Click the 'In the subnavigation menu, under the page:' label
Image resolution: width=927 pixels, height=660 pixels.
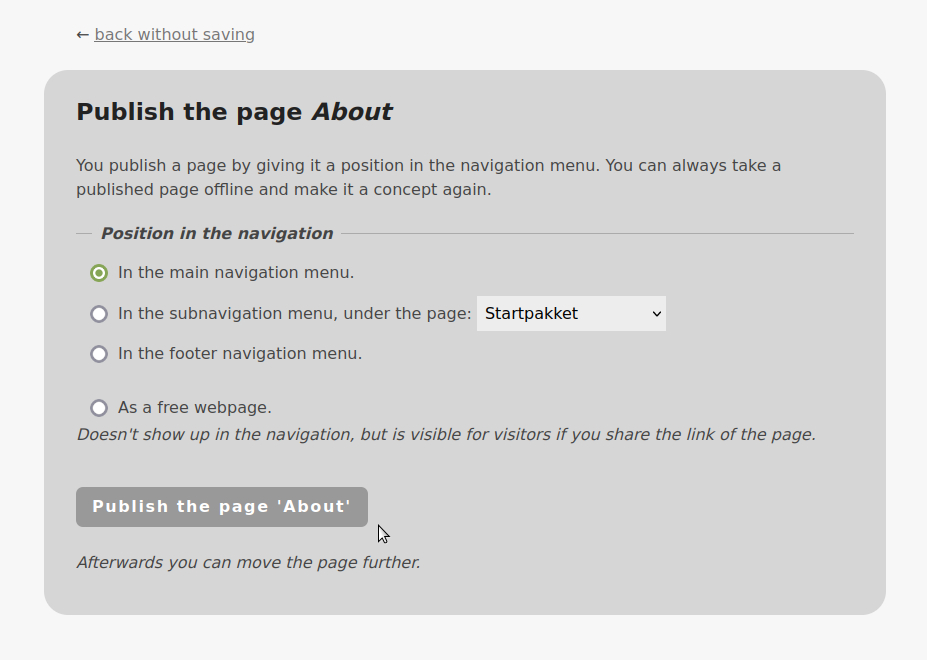pyautogui.click(x=294, y=314)
